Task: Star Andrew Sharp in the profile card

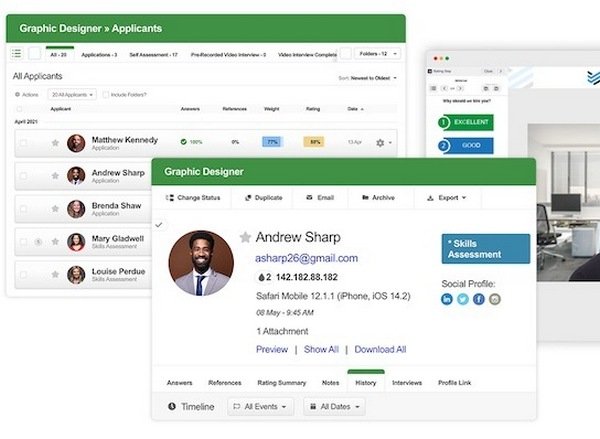Action: pos(245,237)
